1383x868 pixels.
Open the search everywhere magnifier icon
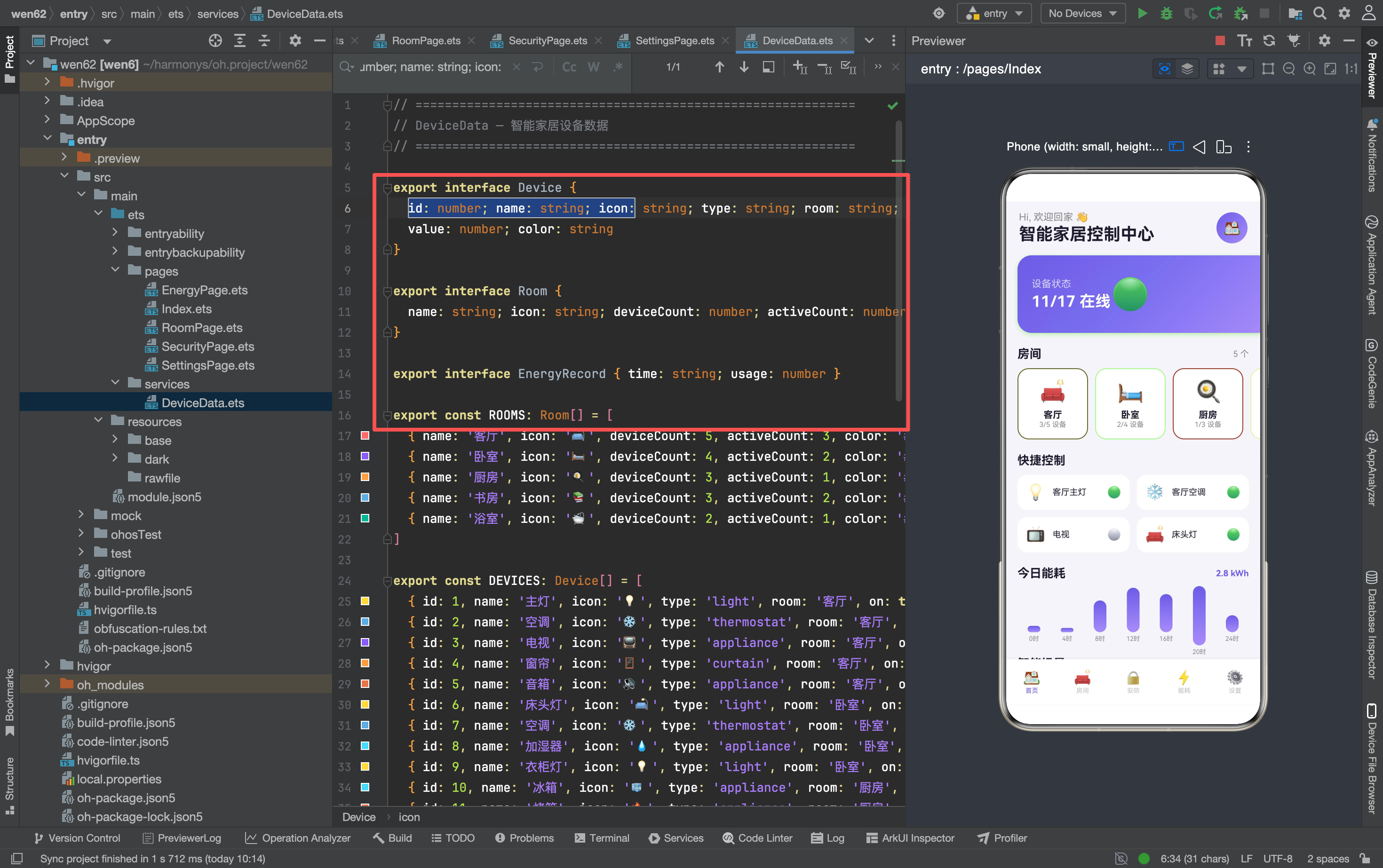pyautogui.click(x=1320, y=13)
